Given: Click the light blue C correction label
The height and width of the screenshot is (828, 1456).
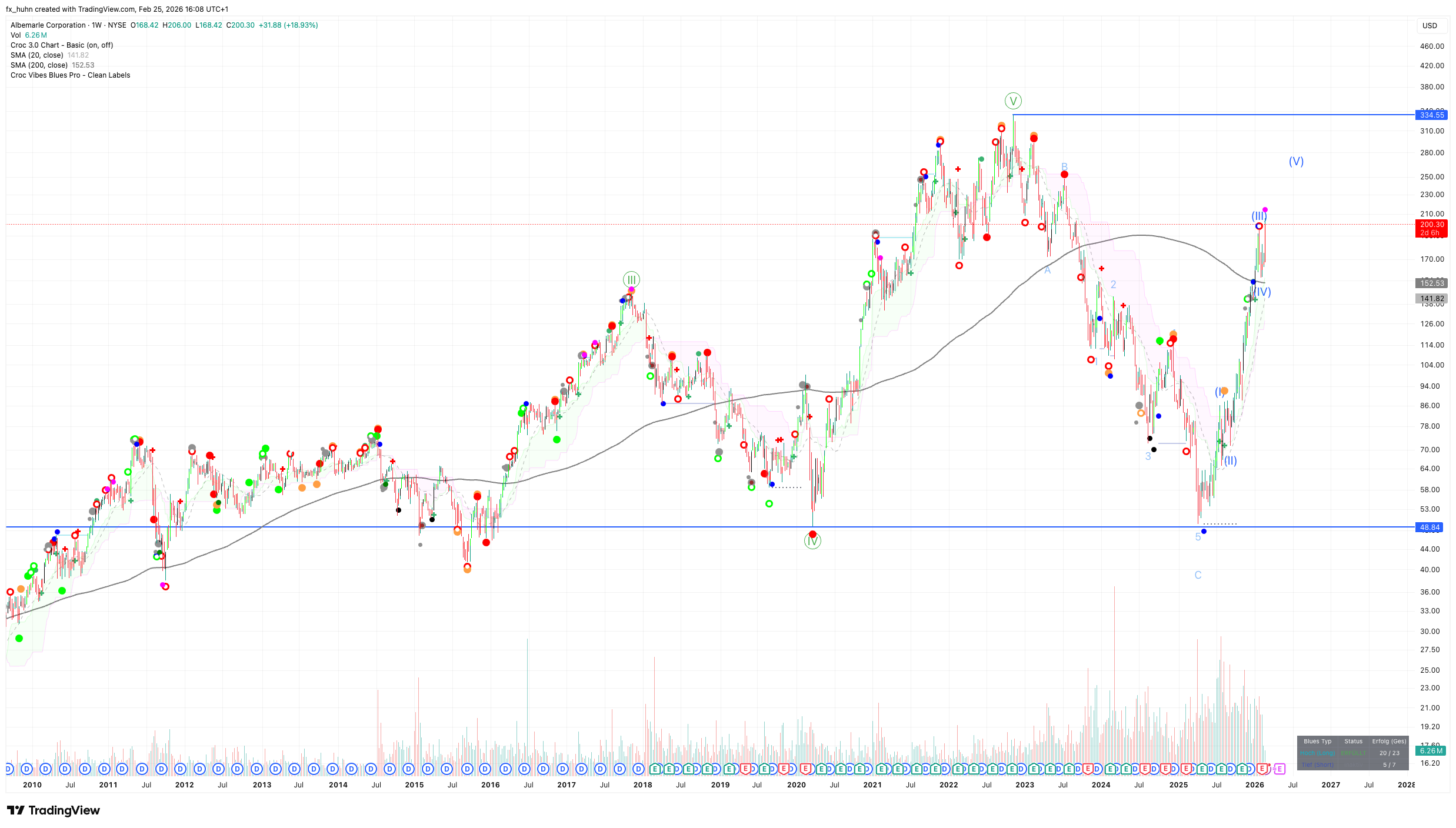Looking at the screenshot, I should [x=1198, y=575].
